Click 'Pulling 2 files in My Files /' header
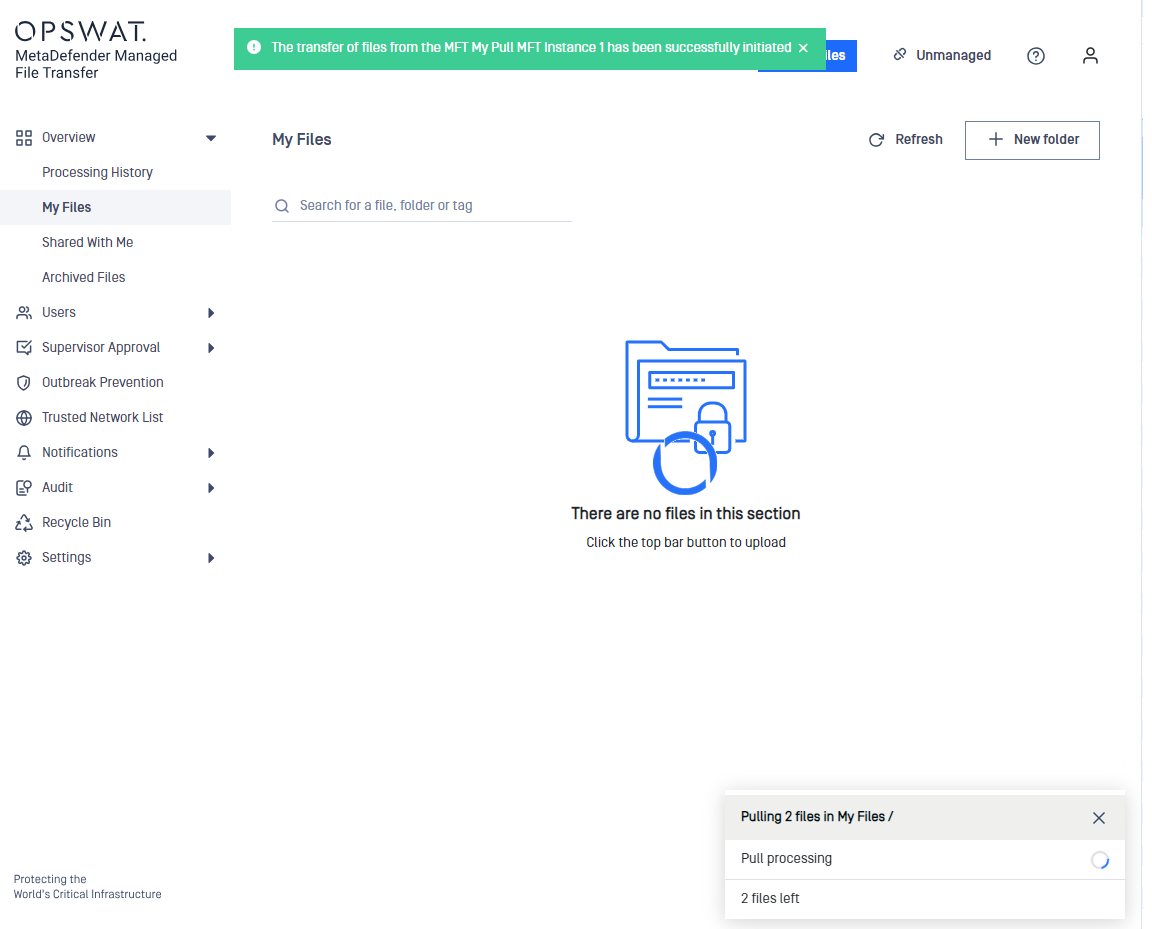 [x=816, y=817]
